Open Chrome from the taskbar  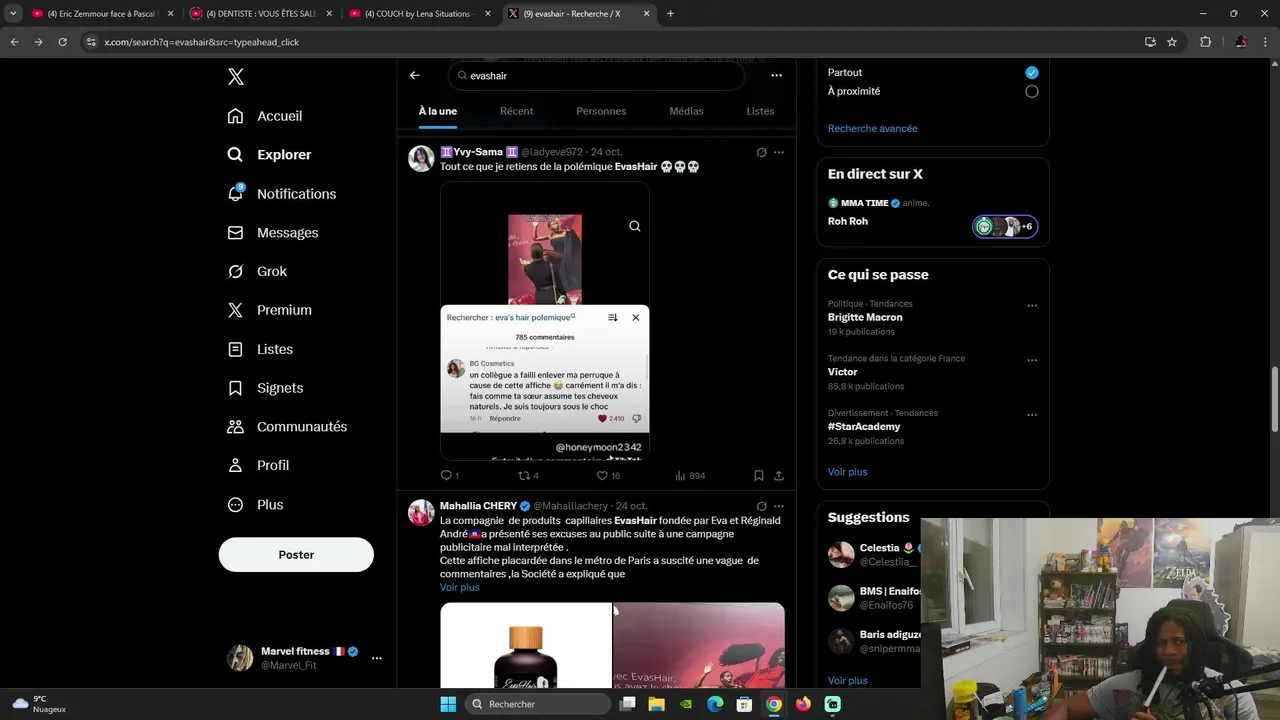(774, 704)
